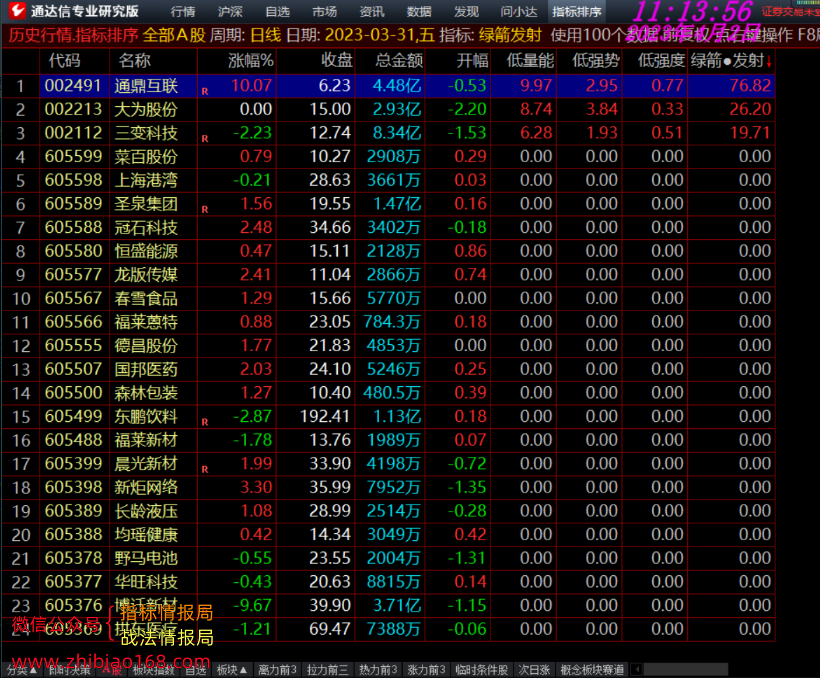This screenshot has width=820, height=678.
Task: Open the 沪深 menu
Action: point(230,12)
